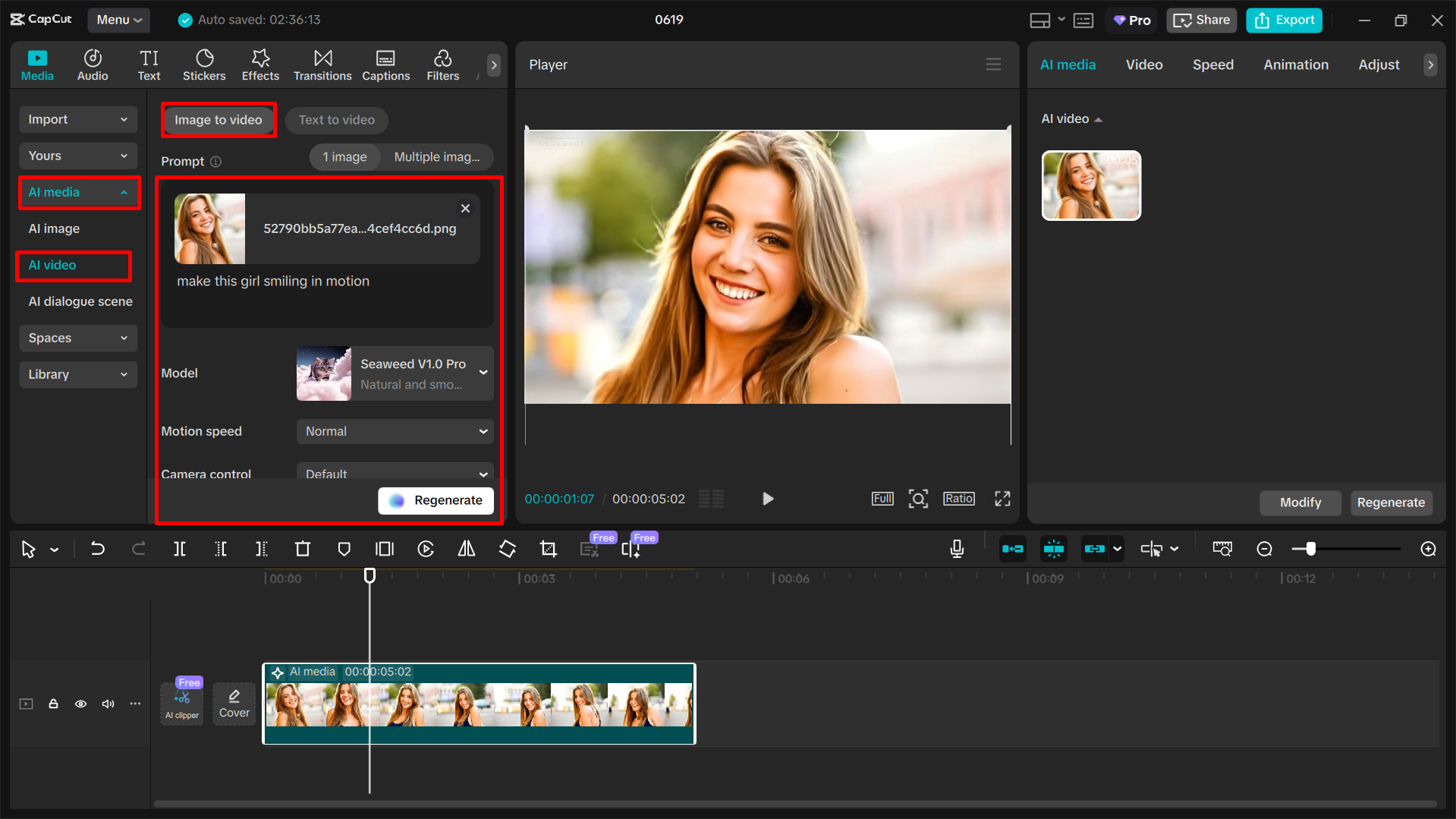Adjust the timeline zoom slider handle

(1310, 549)
